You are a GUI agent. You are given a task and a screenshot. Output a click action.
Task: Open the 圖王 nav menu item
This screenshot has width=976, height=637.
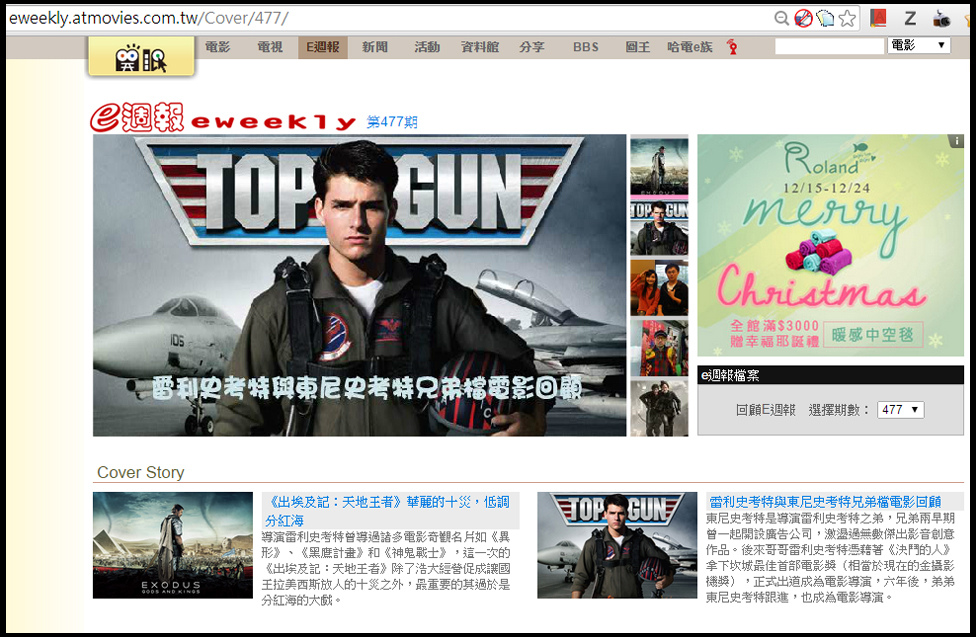(637, 47)
